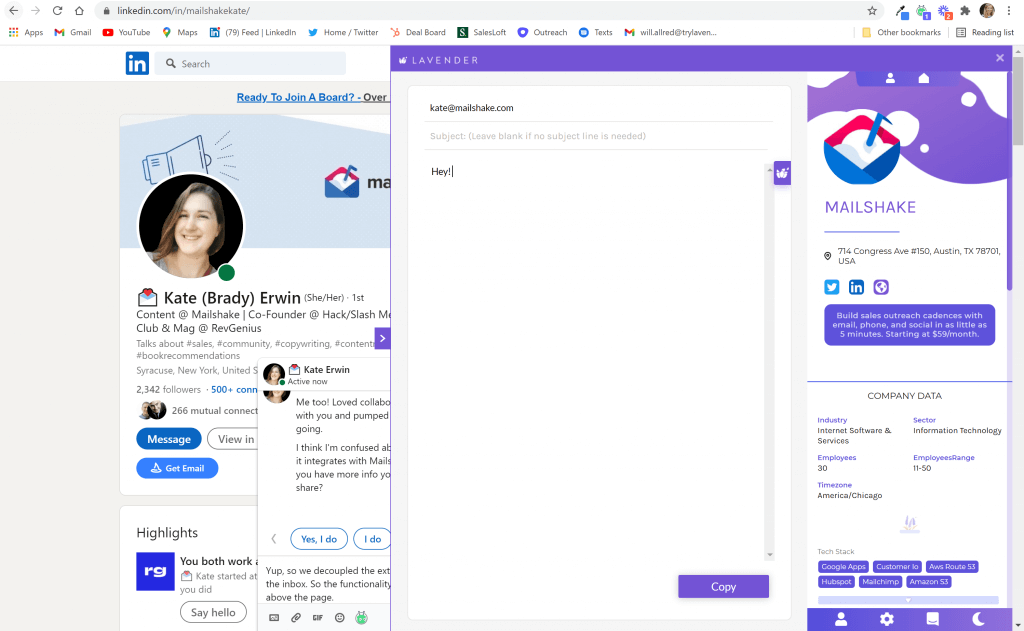
Task: Switch to the company home tab in sidebar
Action: (923, 78)
